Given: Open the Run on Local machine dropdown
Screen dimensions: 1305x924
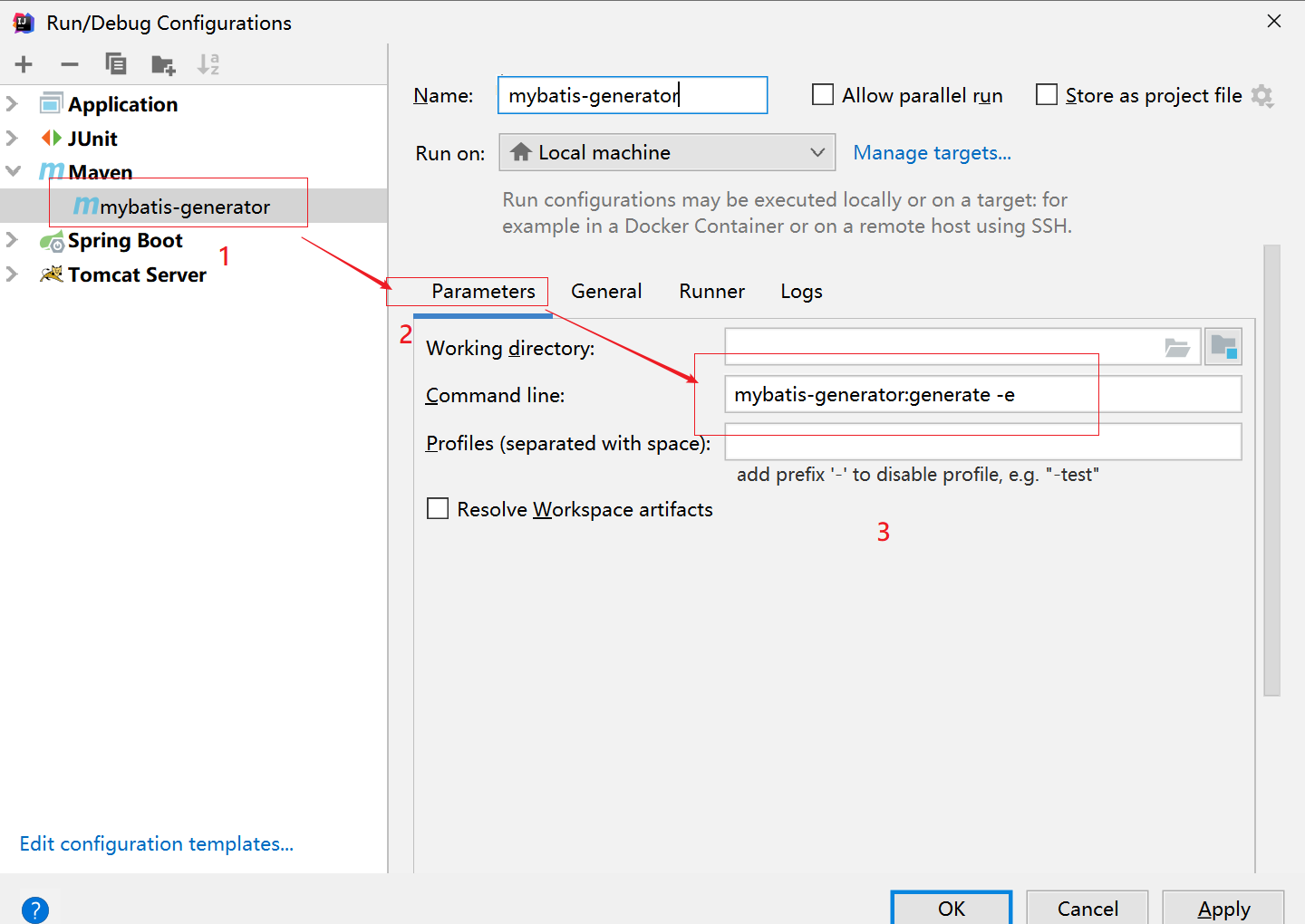Looking at the screenshot, I should pos(666,152).
